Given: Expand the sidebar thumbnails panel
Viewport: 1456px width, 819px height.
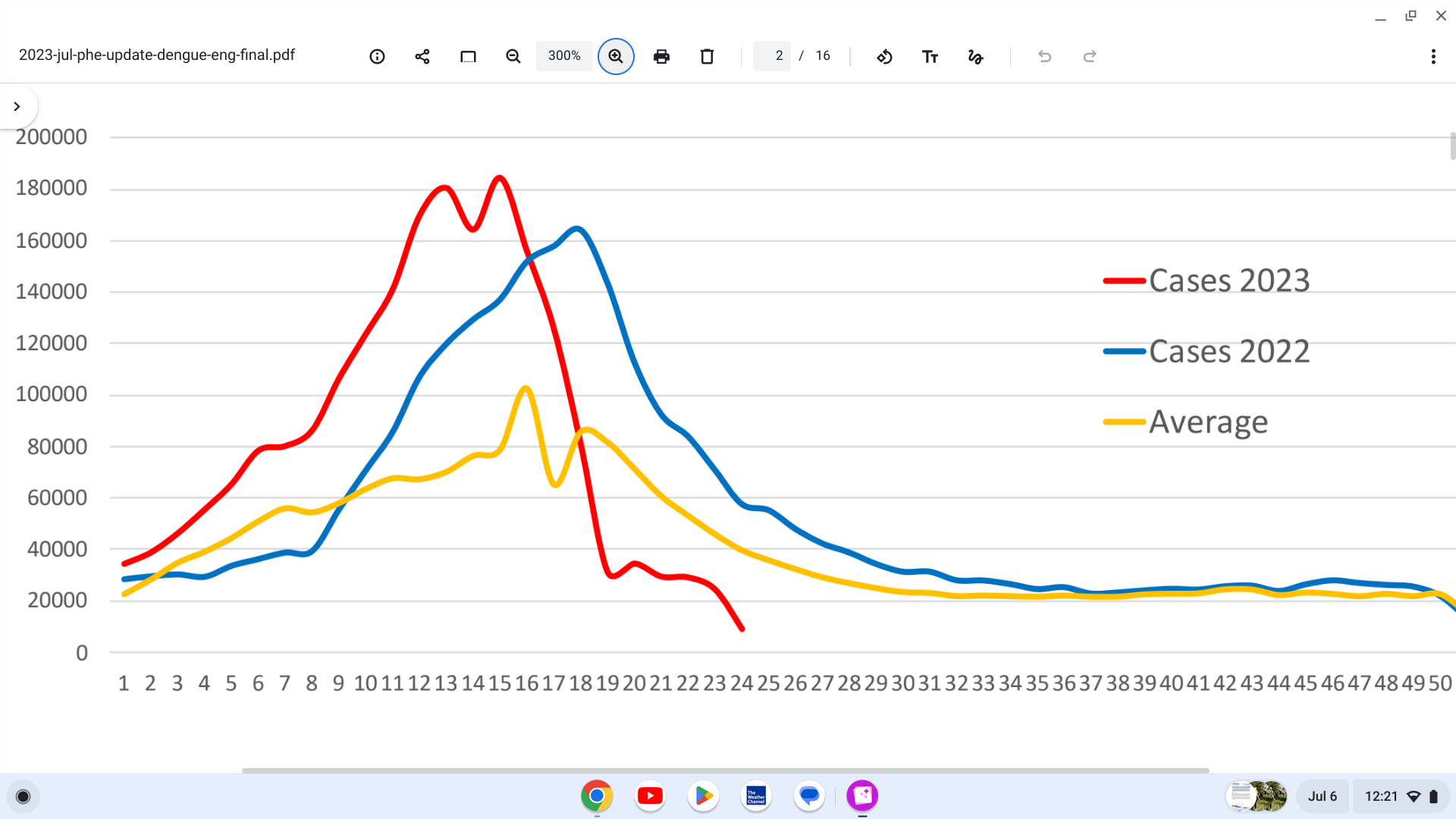Looking at the screenshot, I should point(17,106).
